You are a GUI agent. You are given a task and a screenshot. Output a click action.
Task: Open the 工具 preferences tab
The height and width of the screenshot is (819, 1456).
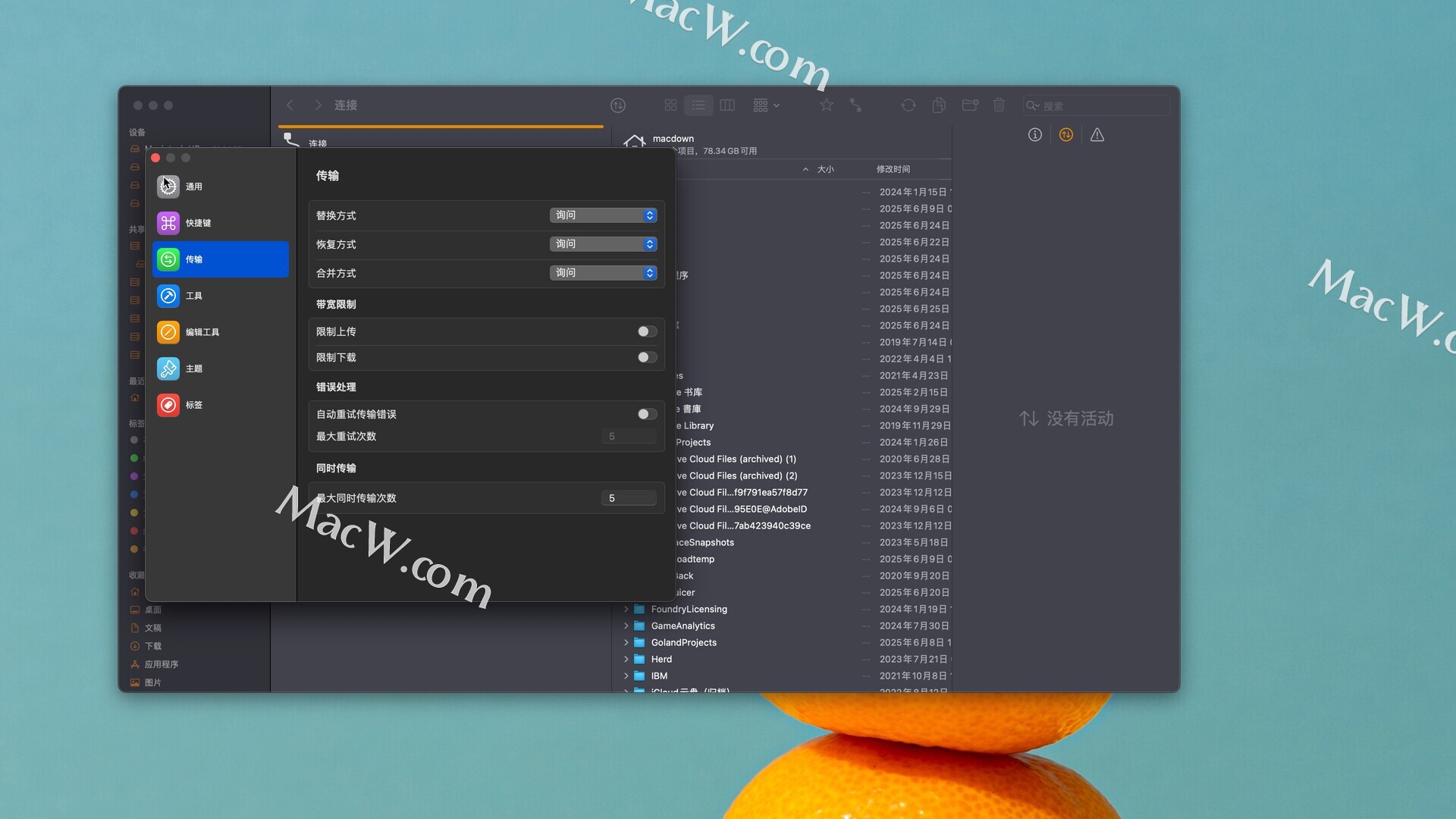coord(221,296)
